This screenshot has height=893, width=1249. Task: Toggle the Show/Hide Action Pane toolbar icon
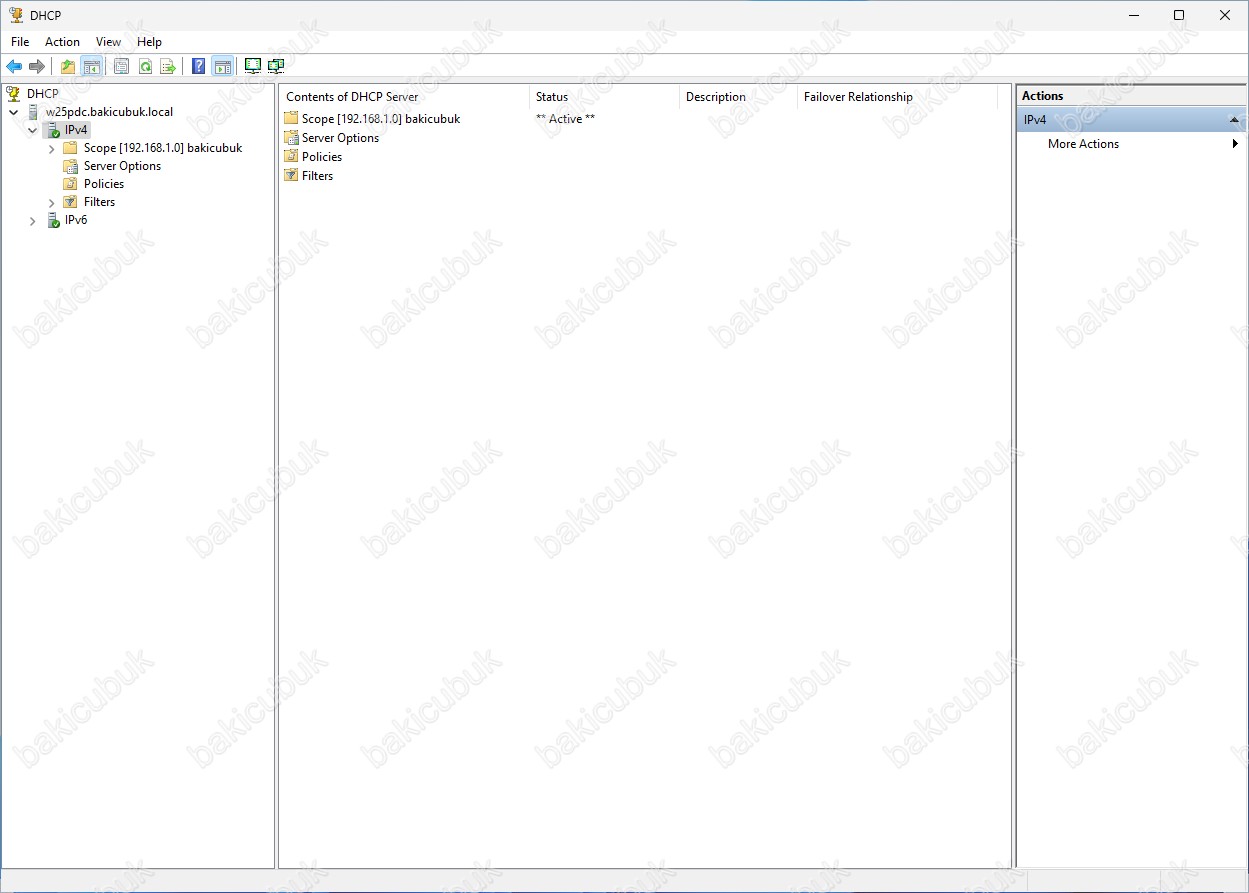click(222, 67)
